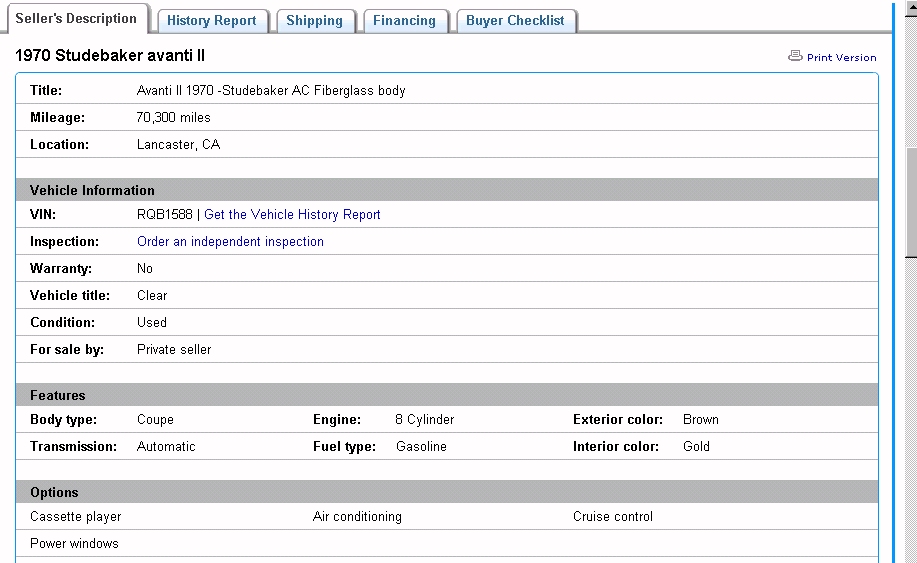This screenshot has height=563, width=917.
Task: Open the Shipping tab
Action: [x=314, y=21]
